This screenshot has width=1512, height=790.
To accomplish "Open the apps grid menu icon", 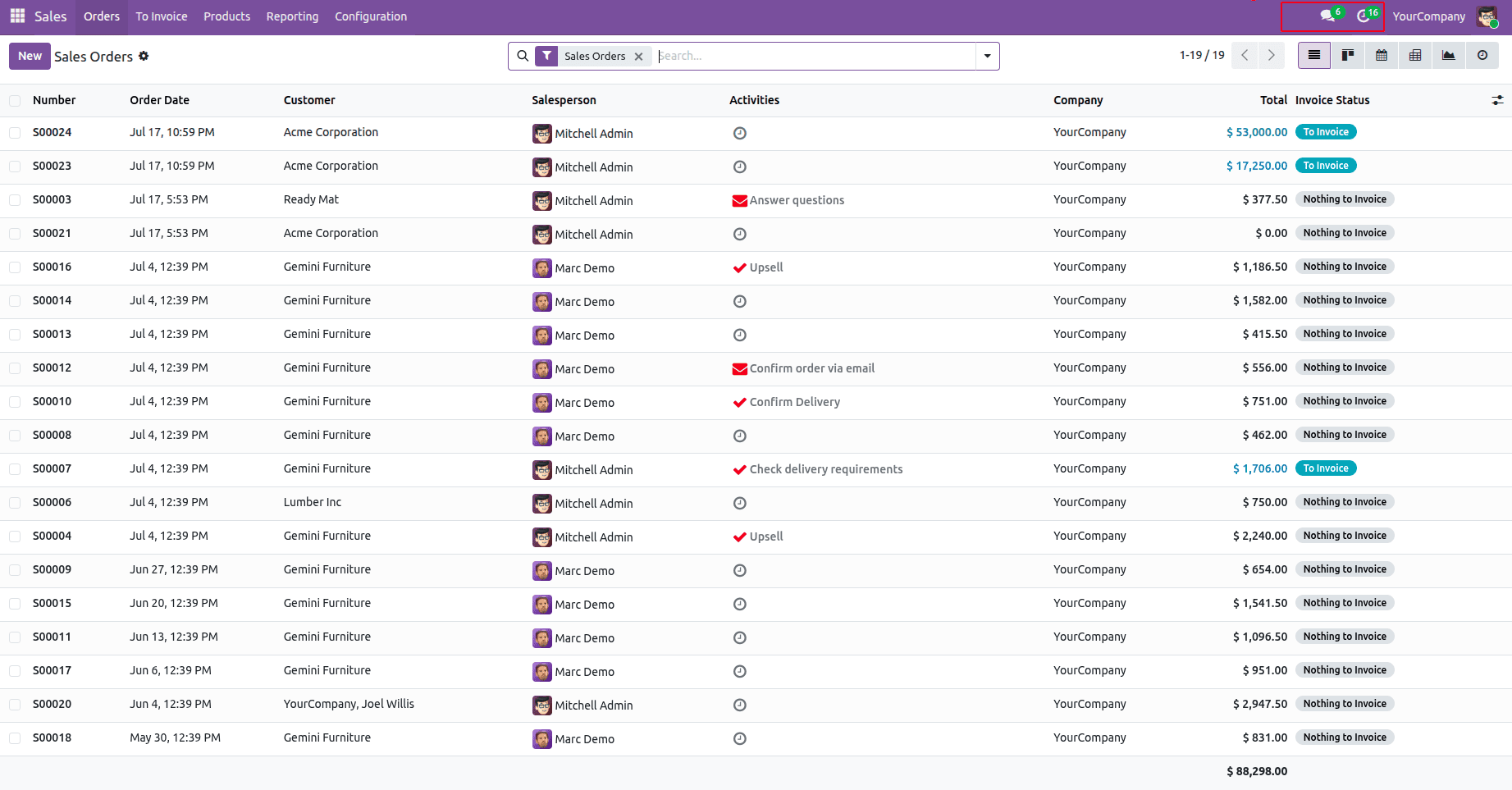I will tap(17, 16).
